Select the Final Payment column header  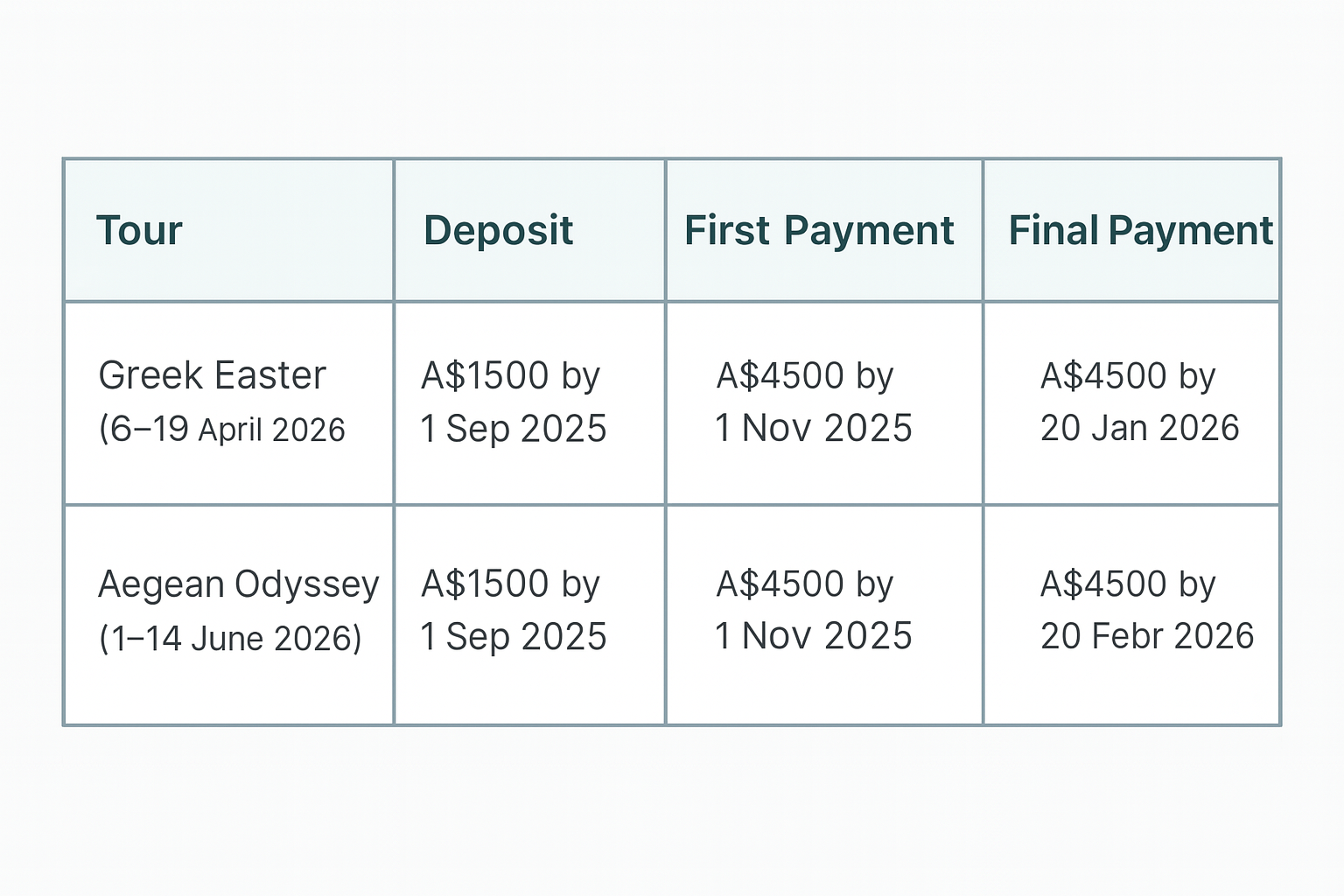[x=1140, y=231]
